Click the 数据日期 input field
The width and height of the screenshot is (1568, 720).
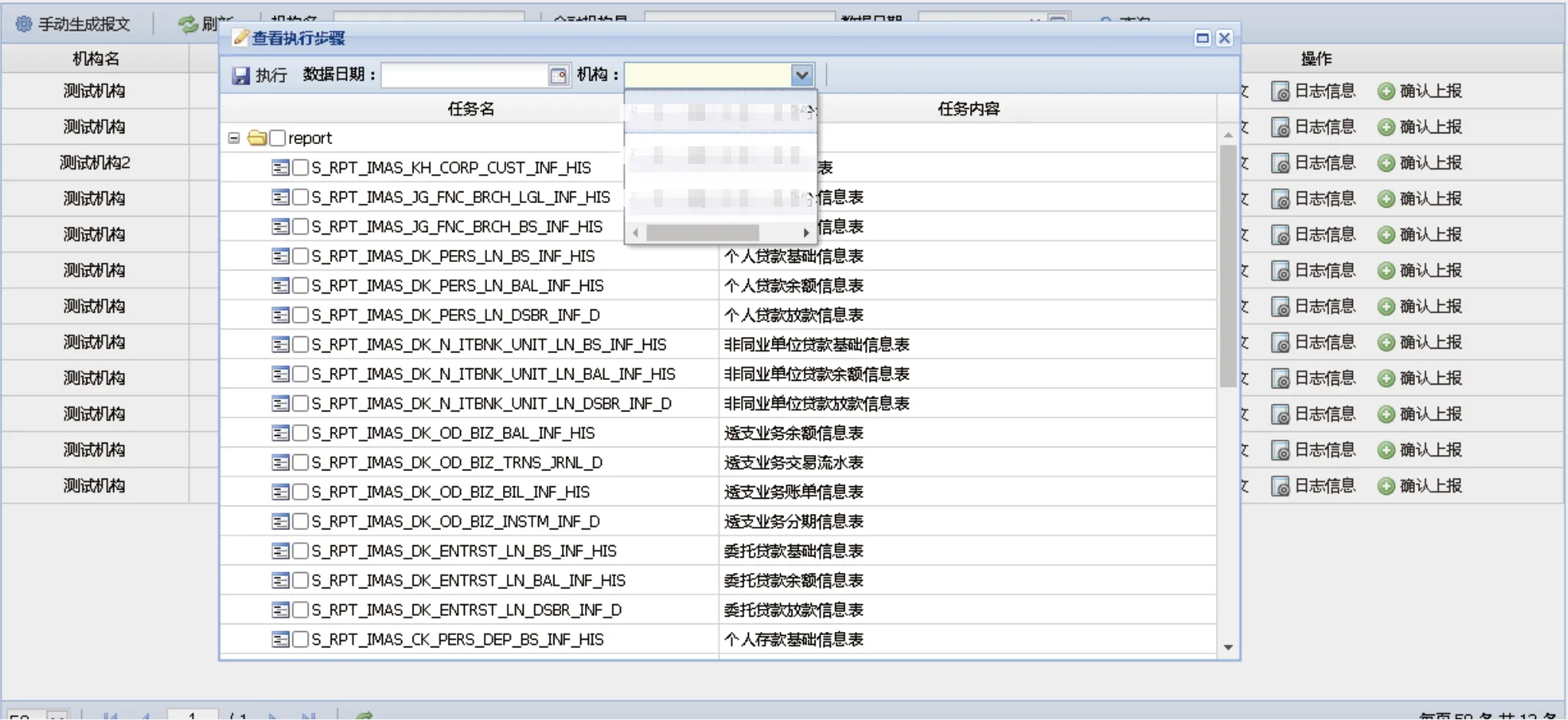coord(465,75)
